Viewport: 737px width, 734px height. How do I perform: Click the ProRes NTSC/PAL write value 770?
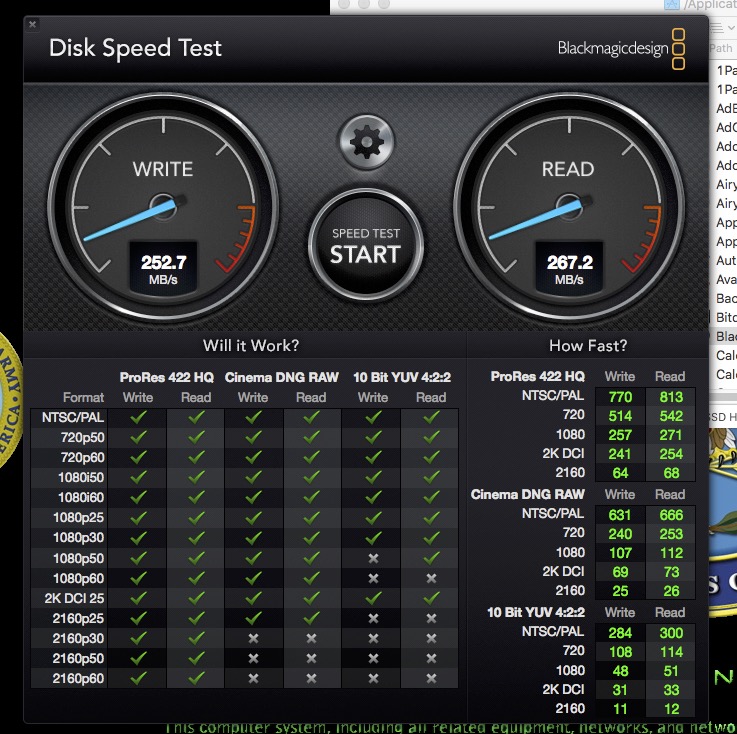click(620, 397)
